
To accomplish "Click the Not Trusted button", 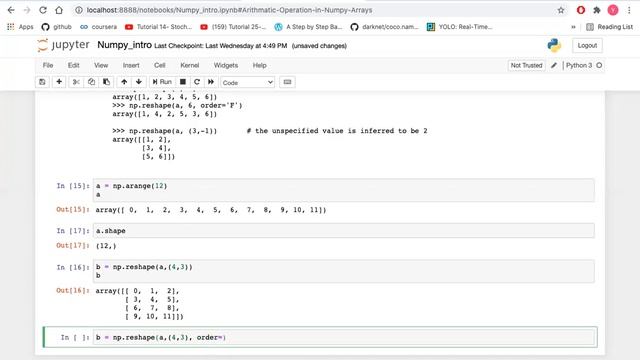I will 527,65.
